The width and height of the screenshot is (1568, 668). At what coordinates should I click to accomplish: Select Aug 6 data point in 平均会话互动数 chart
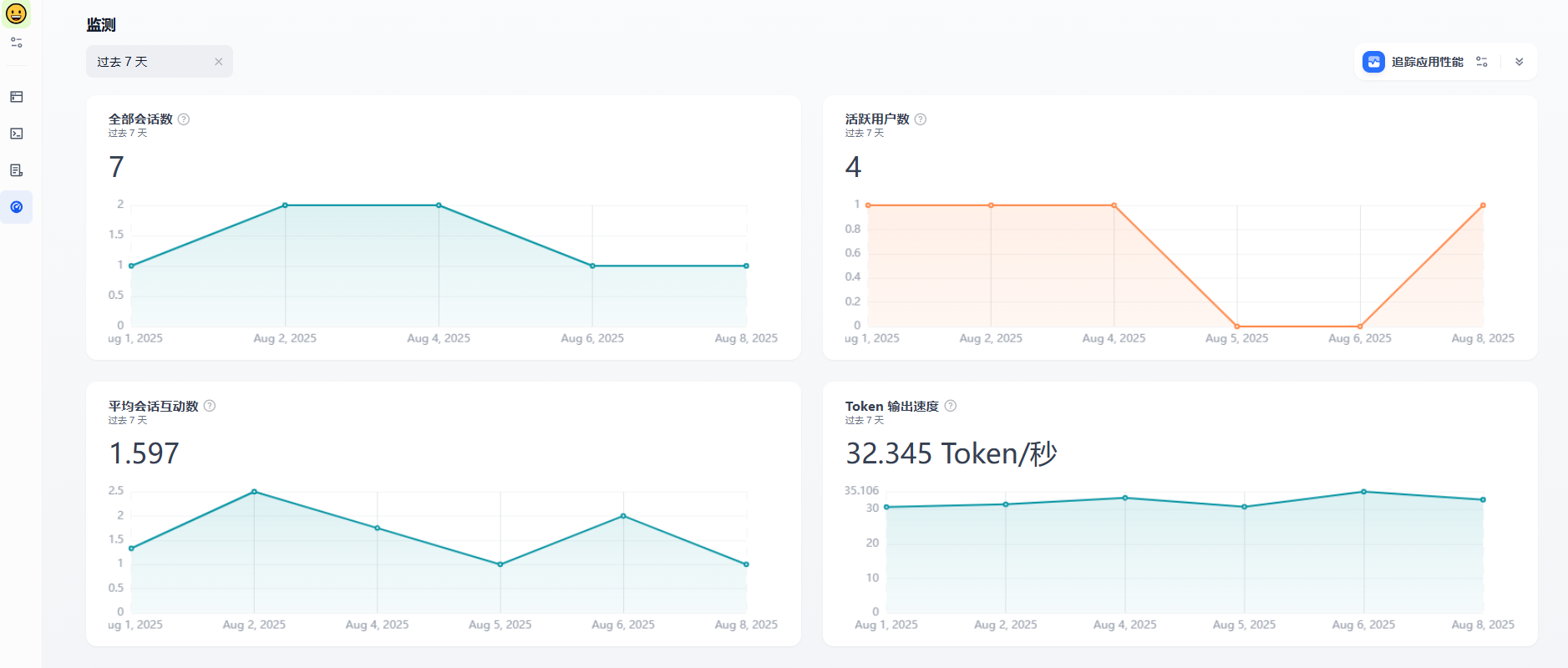coord(623,516)
